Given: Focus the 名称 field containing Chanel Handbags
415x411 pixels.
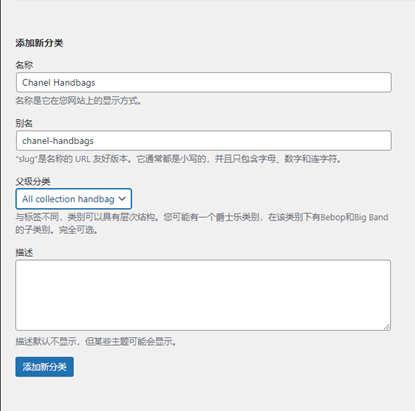Looking at the screenshot, I should (x=203, y=82).
